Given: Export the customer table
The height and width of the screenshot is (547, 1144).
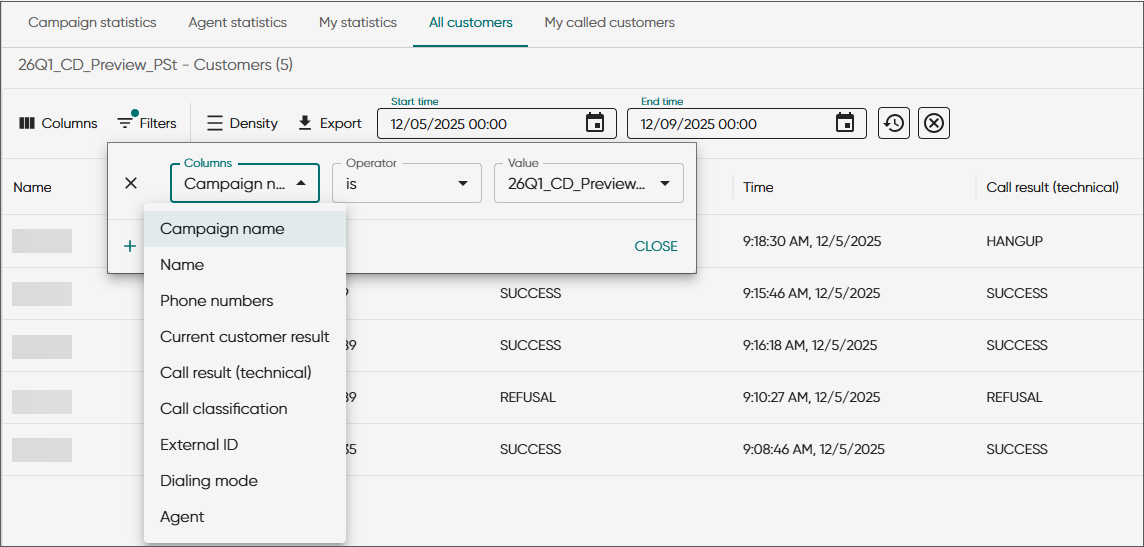Looking at the screenshot, I should pyautogui.click(x=330, y=123).
